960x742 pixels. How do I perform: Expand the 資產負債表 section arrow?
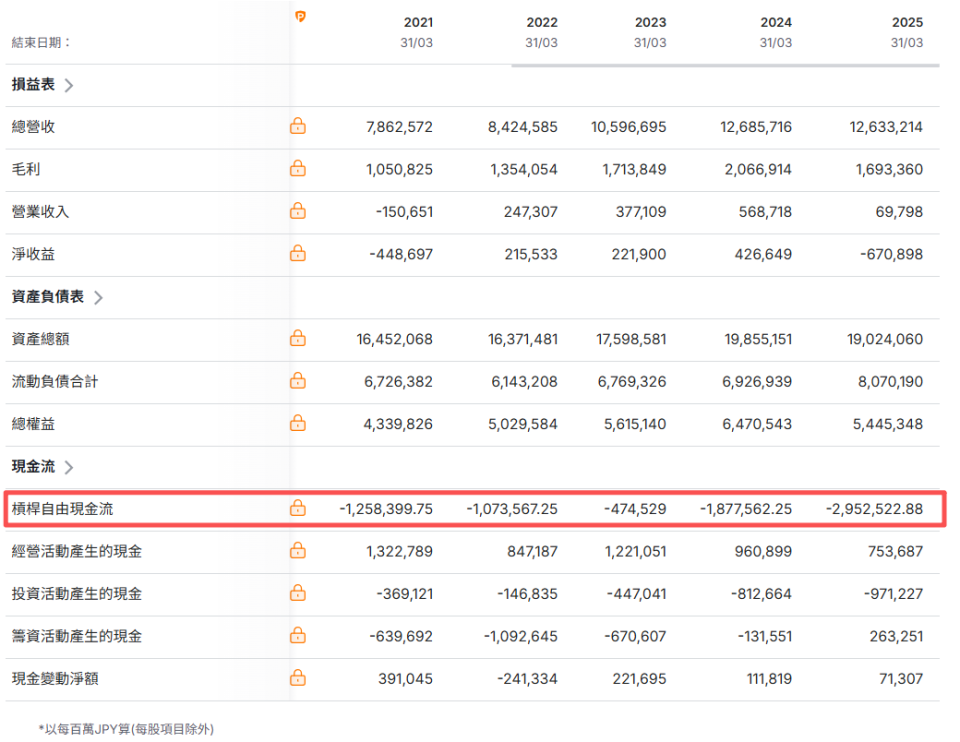point(98,297)
